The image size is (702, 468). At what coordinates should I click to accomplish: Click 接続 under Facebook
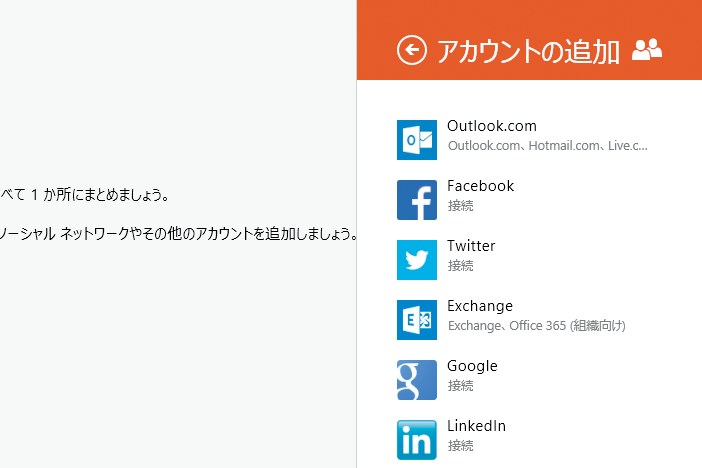coord(461,206)
